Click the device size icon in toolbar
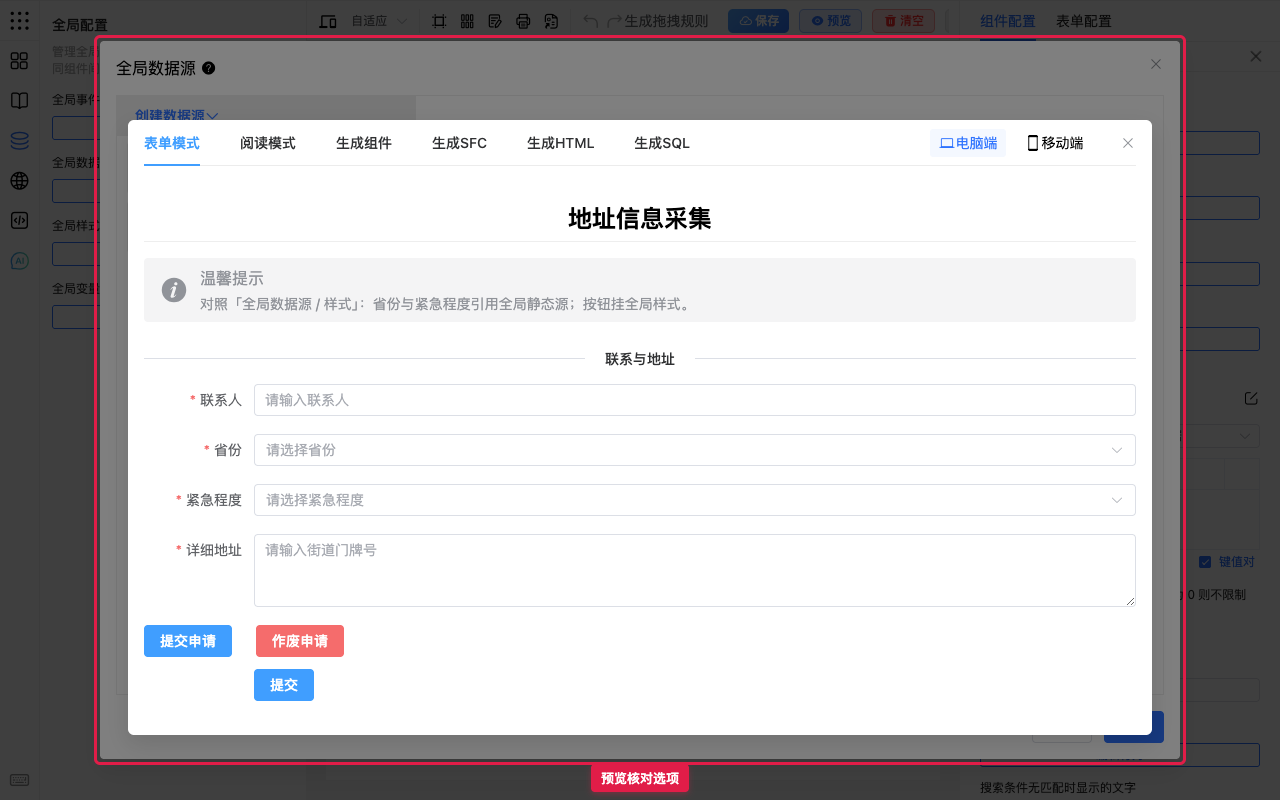This screenshot has width=1280, height=800. 328,21
